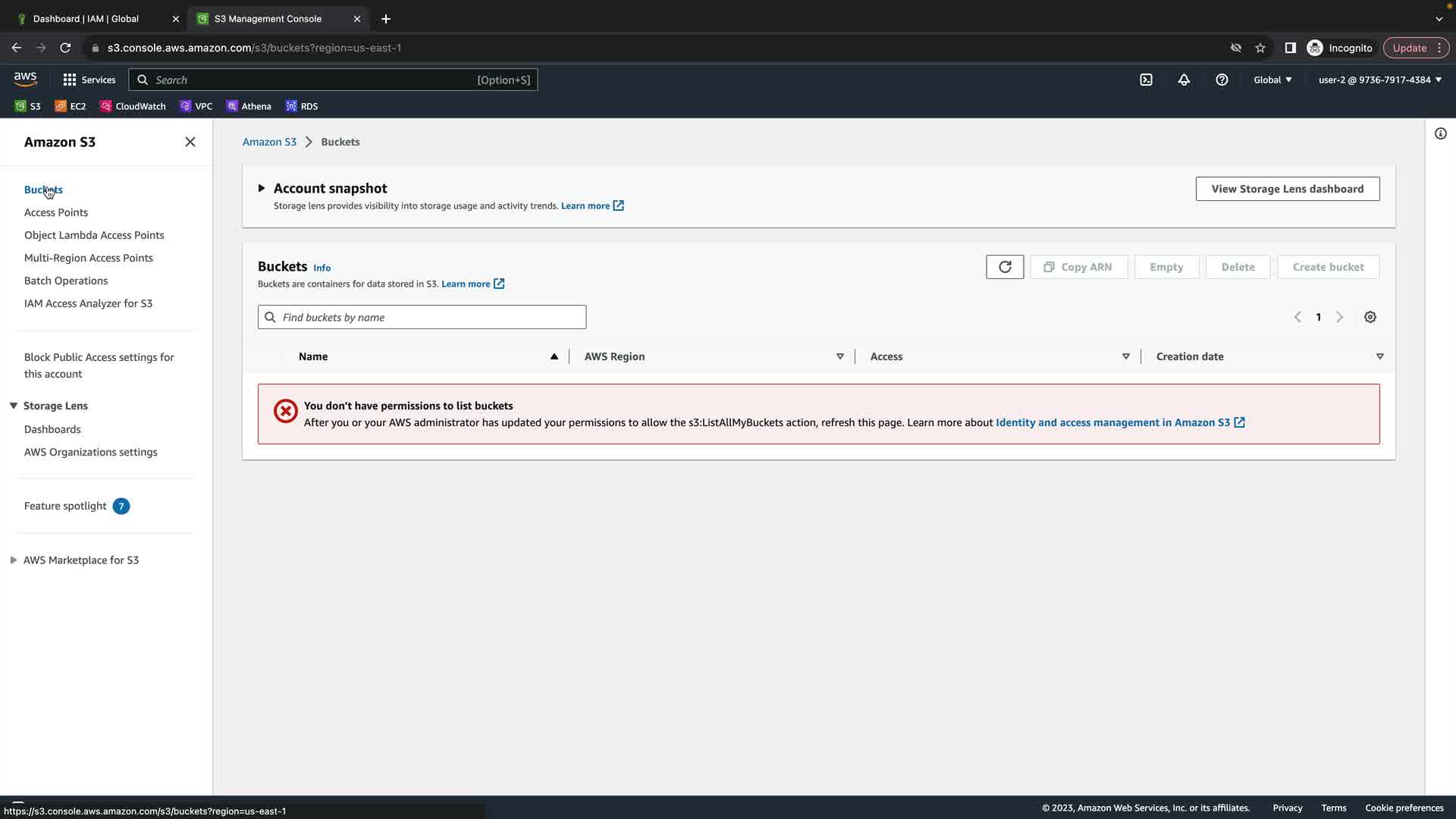Switch to the Dashboard IAM tab

click(x=86, y=18)
